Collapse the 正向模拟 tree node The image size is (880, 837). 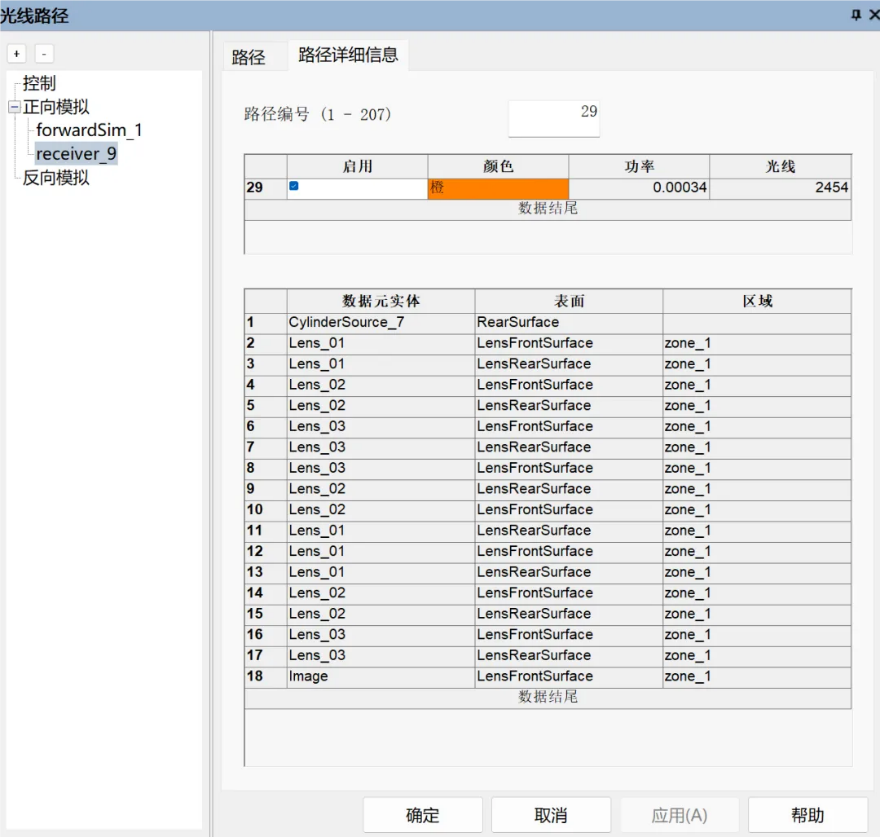coord(14,107)
